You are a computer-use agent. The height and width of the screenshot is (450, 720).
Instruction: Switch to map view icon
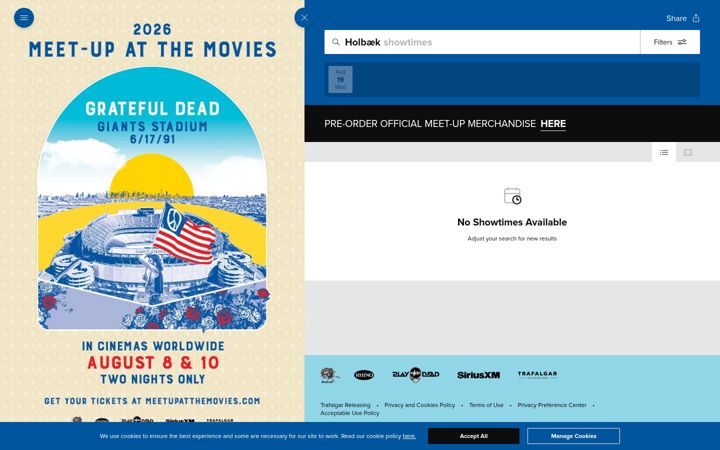pyautogui.click(x=688, y=152)
